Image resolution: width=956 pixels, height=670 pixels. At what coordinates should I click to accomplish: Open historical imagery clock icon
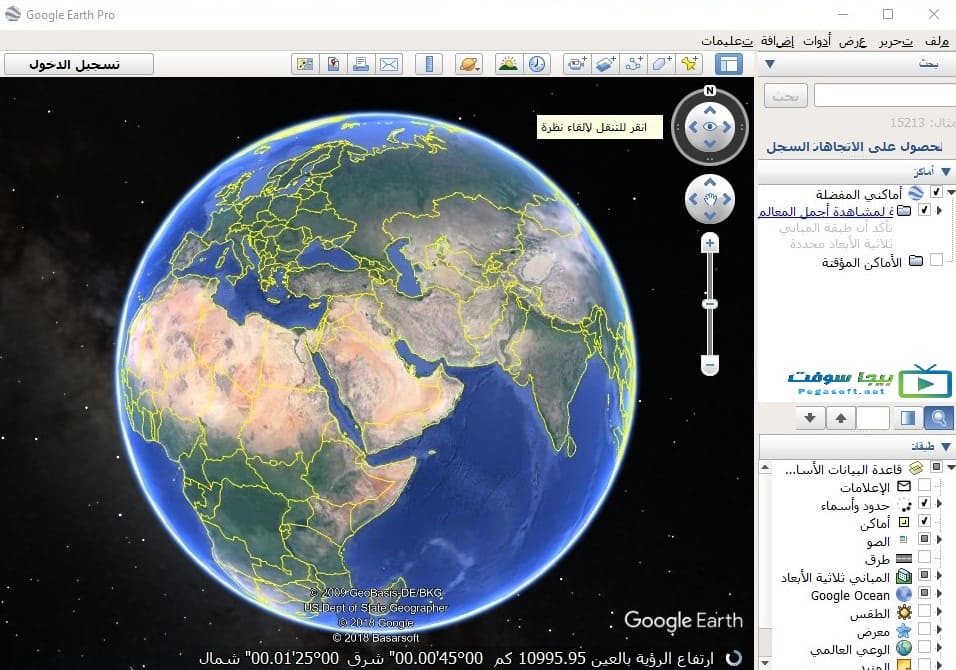coord(538,64)
